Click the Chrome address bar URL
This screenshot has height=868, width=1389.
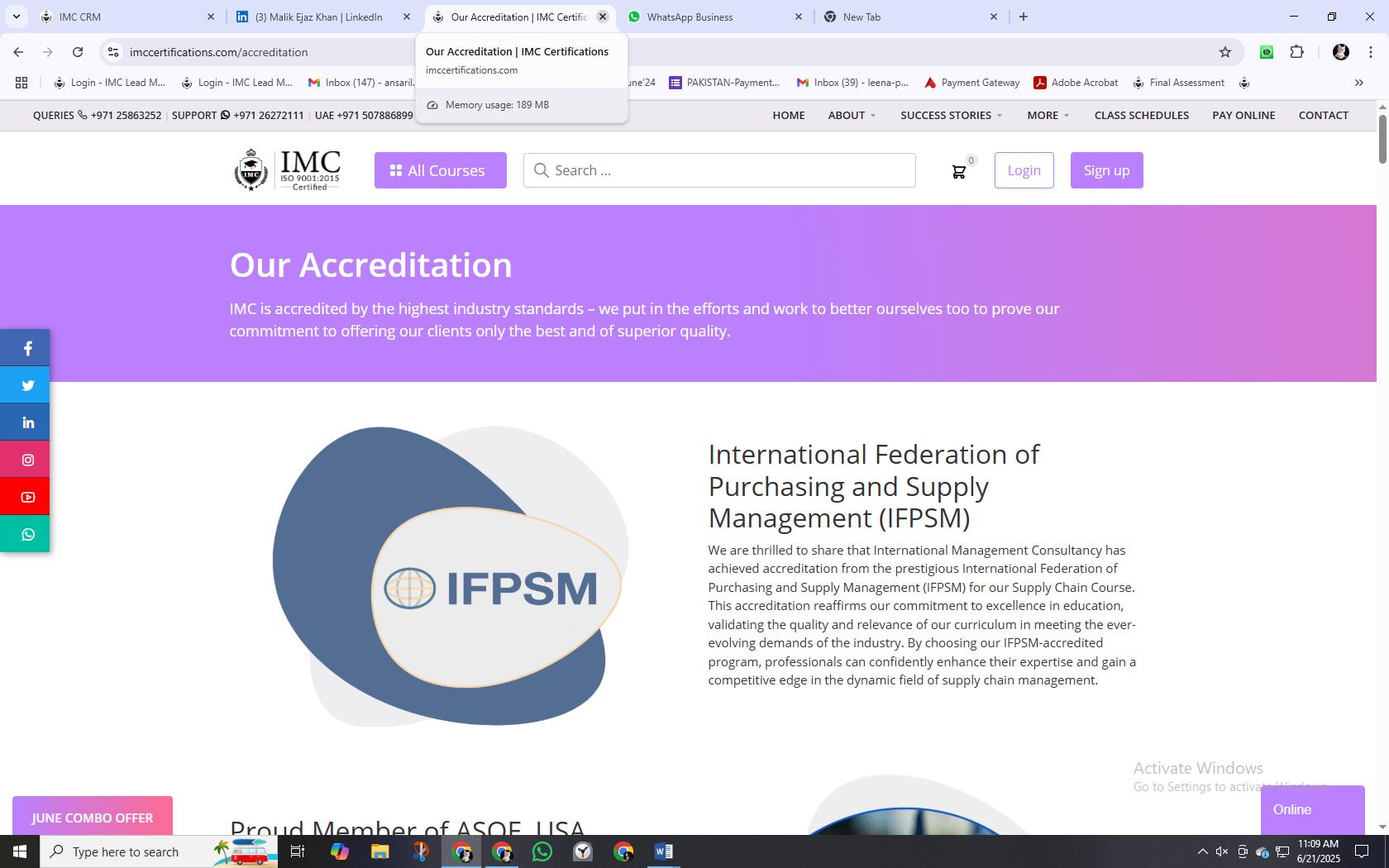[218, 52]
